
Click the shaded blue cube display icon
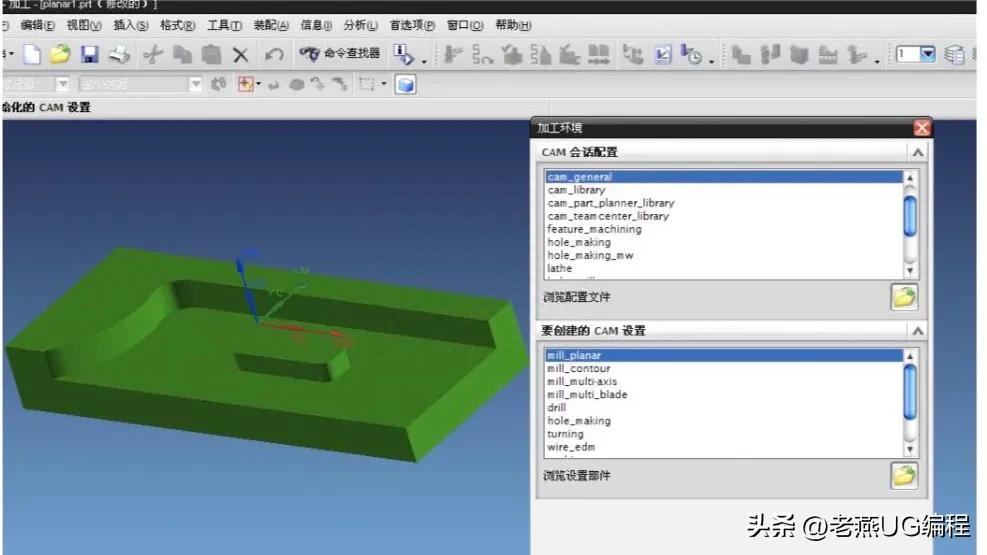(x=405, y=85)
